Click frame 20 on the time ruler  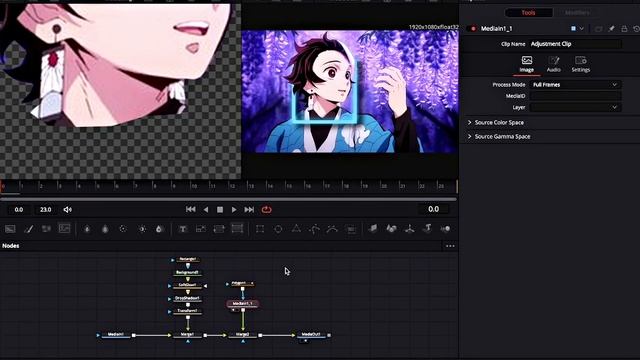pos(383,186)
